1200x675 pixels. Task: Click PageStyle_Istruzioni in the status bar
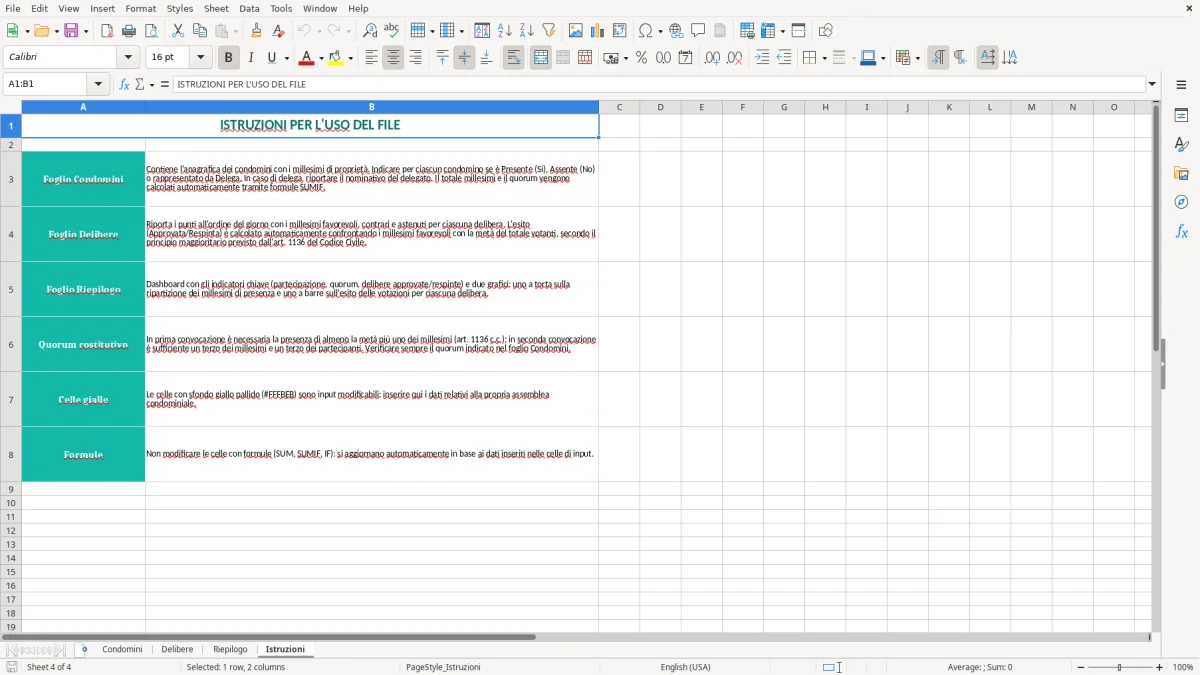(443, 667)
